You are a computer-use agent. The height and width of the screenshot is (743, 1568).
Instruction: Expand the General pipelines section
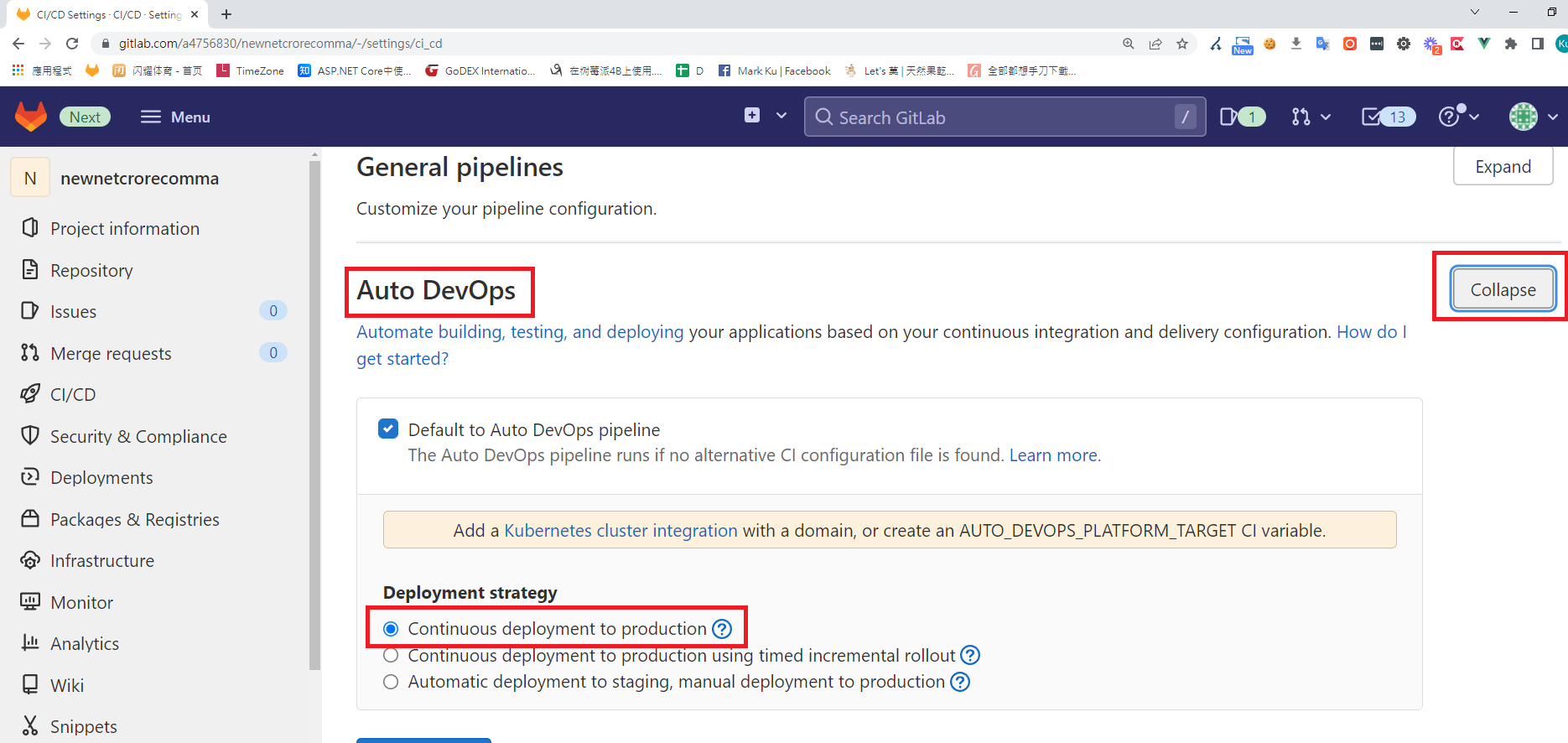1503,167
